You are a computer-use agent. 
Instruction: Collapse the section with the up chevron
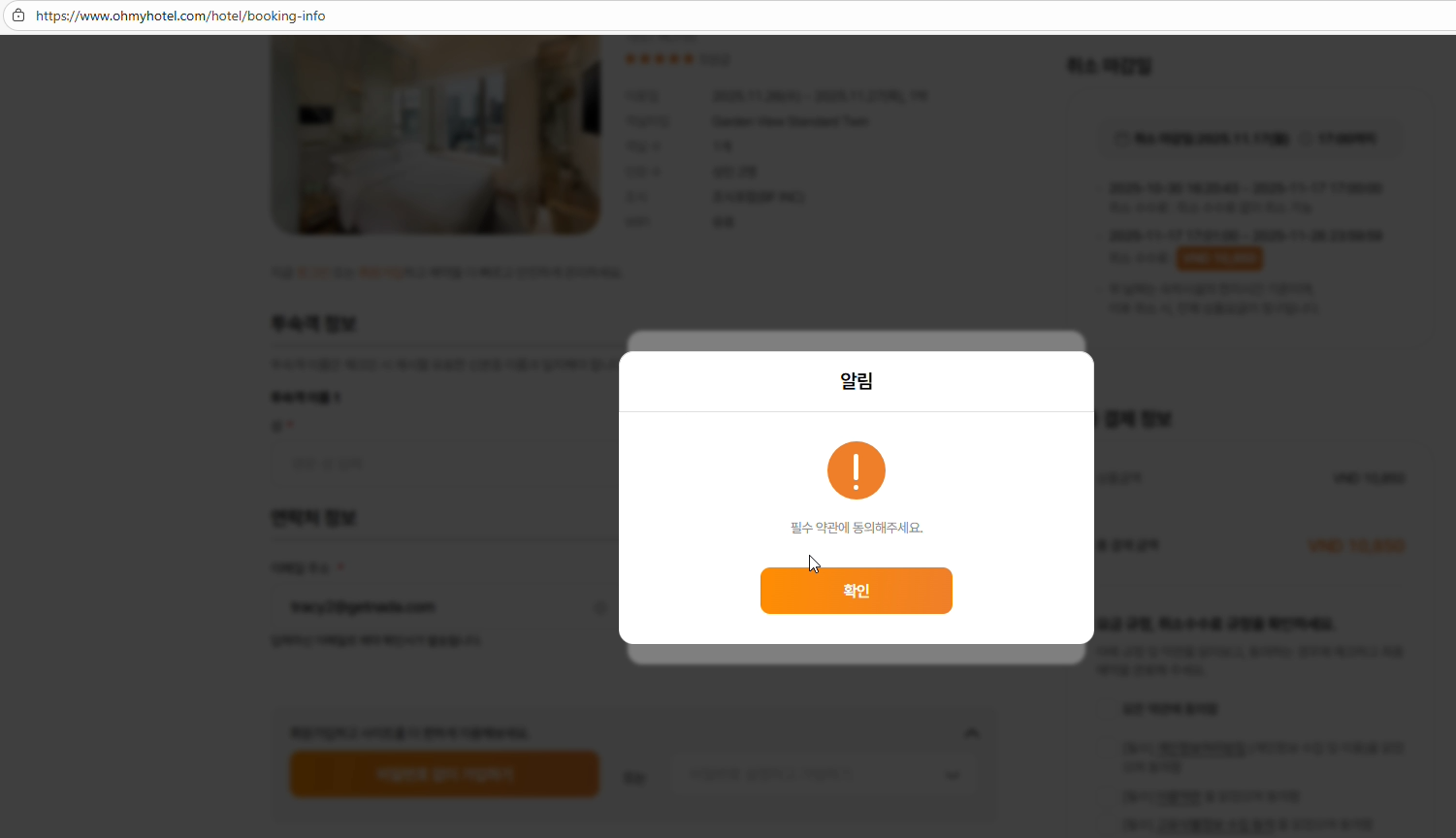pos(971,733)
